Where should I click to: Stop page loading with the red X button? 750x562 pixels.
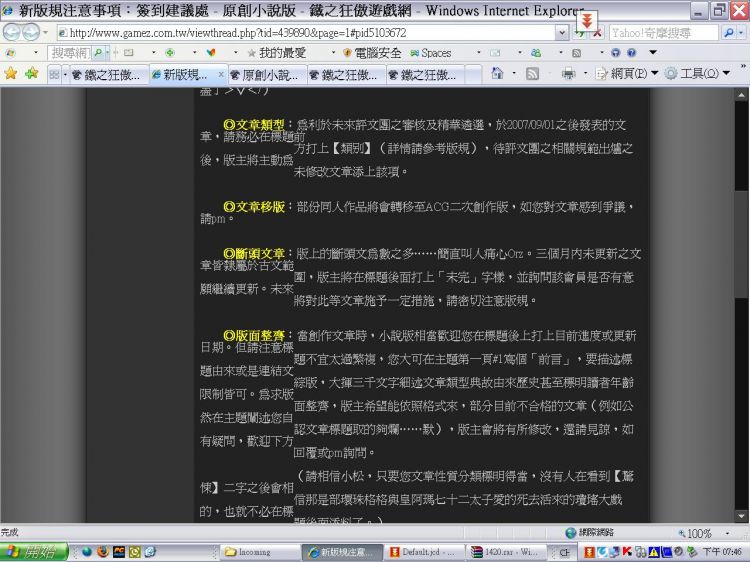tap(598, 32)
